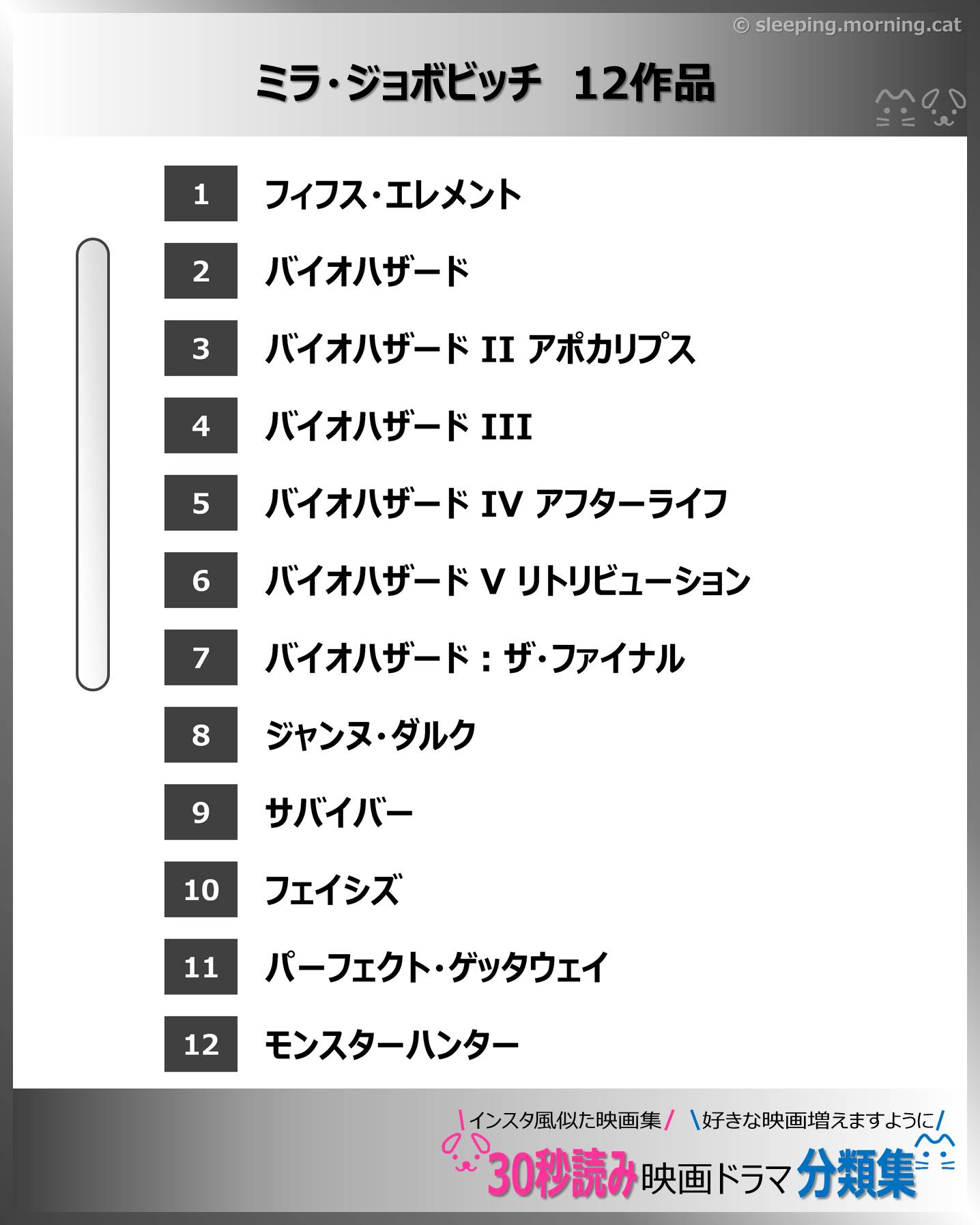Select number badge 7
The image size is (980, 1225).
pos(201,658)
